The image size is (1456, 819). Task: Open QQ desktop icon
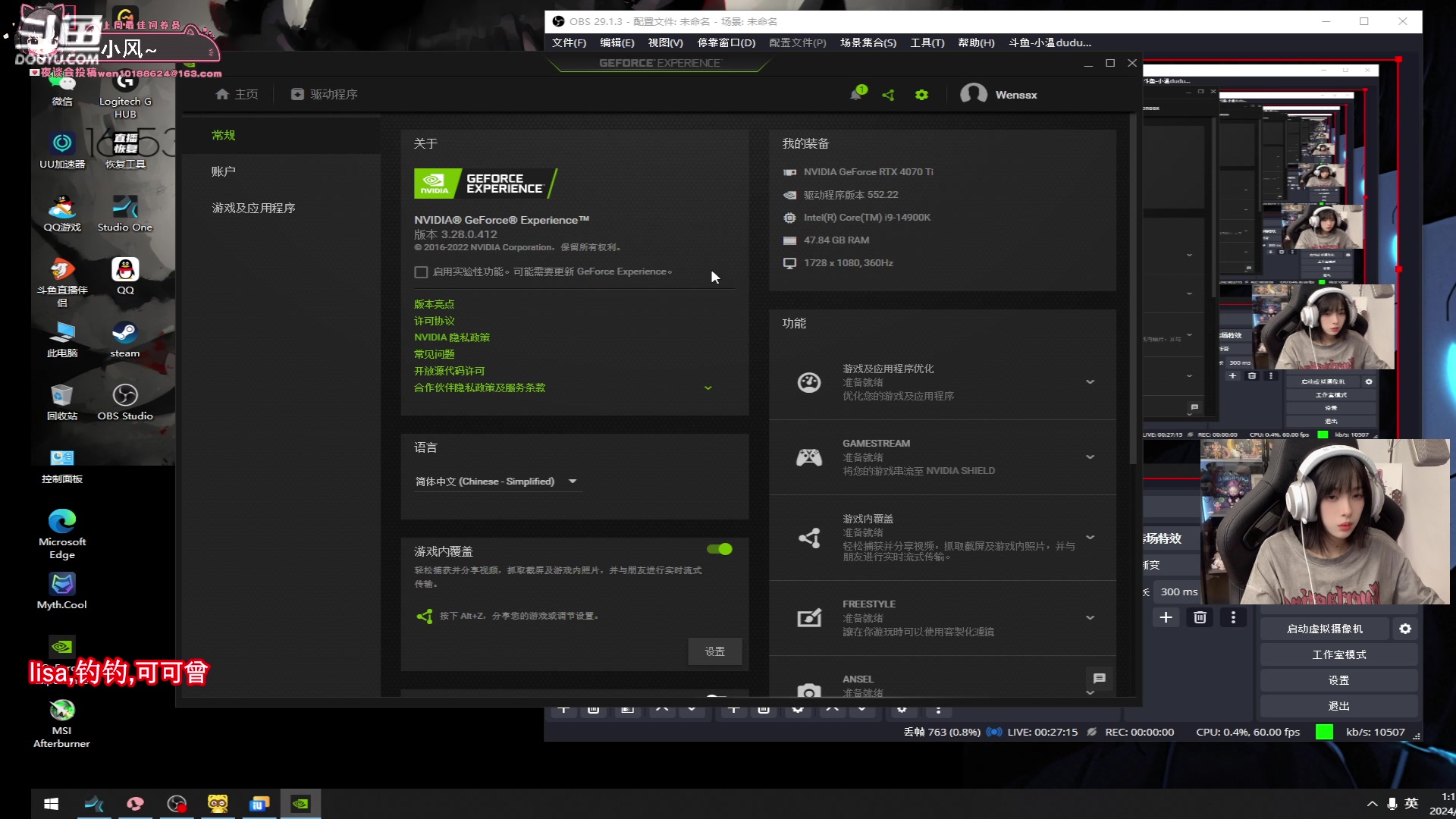coord(125,276)
